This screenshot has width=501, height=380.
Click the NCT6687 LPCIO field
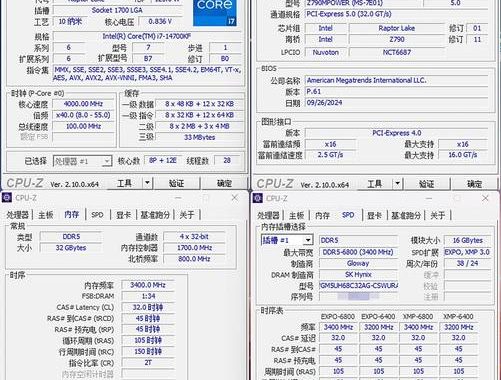coord(397,52)
